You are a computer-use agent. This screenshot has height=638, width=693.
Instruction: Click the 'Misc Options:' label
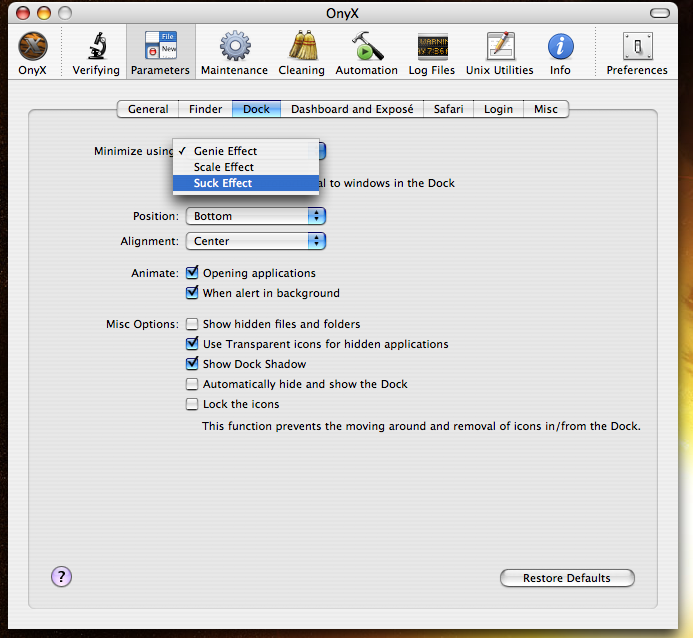click(x=142, y=324)
